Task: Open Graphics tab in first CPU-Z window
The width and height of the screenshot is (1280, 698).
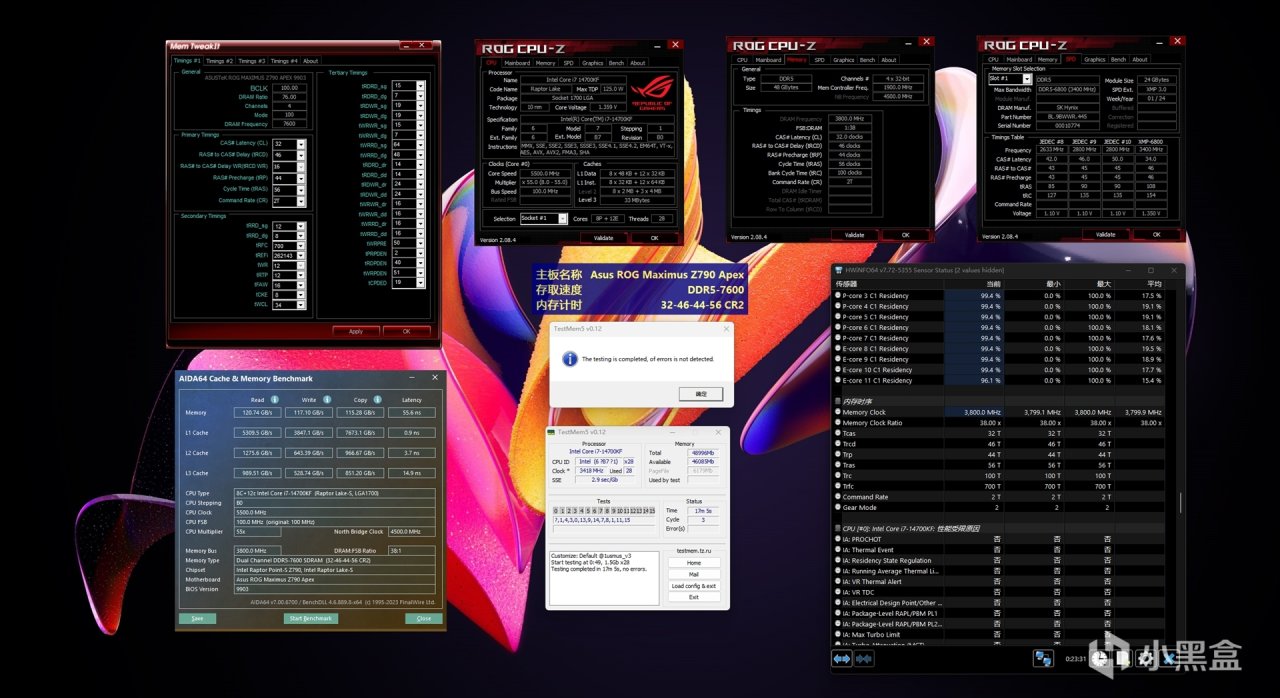Action: tap(592, 63)
